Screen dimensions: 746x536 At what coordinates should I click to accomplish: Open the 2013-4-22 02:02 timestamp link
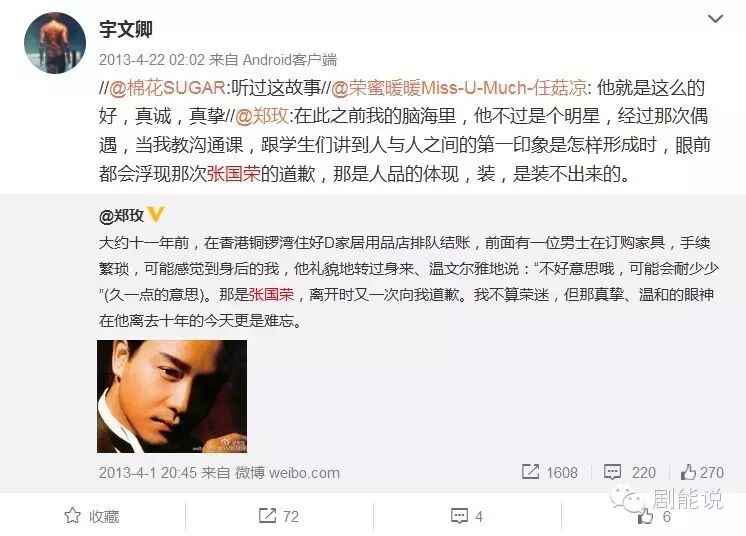coord(152,60)
